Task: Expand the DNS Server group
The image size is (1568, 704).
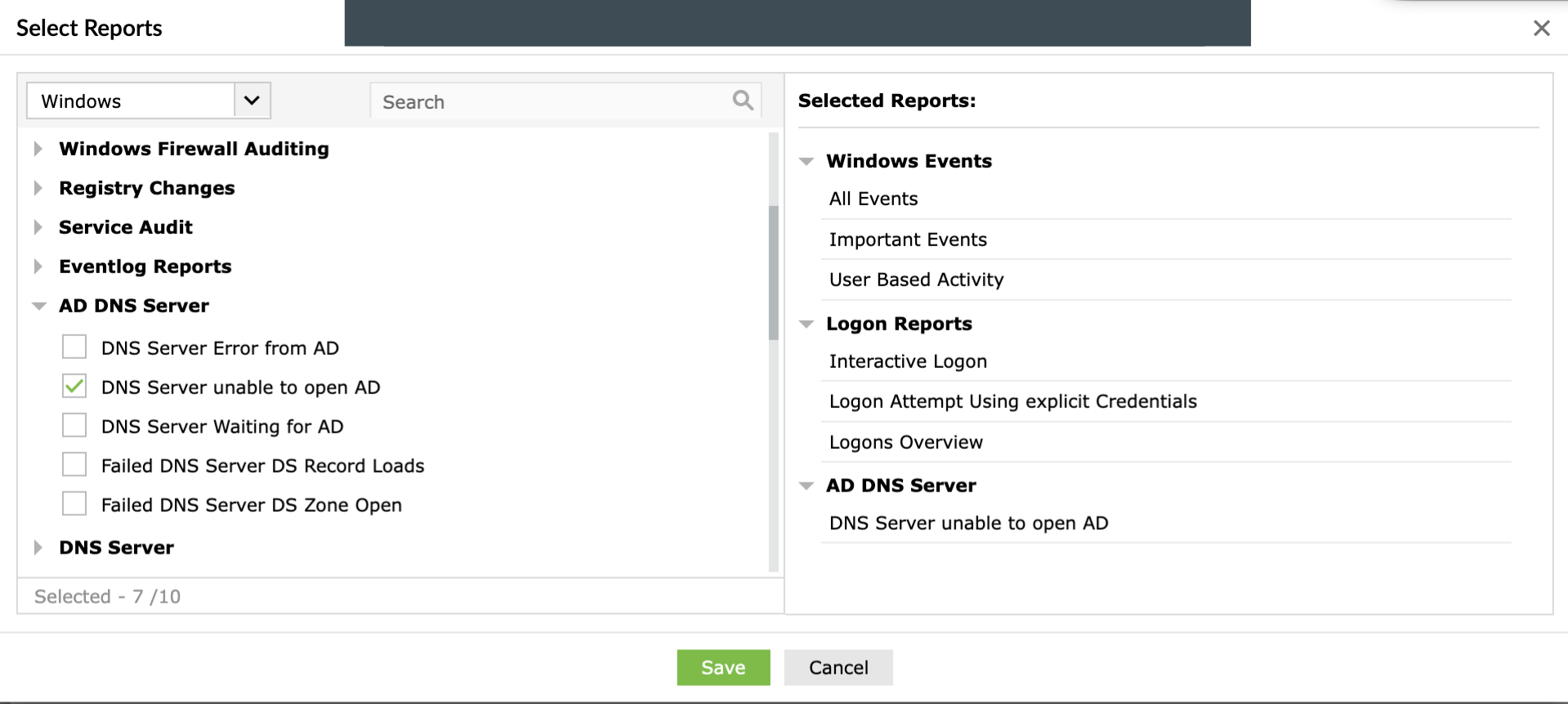Action: point(38,548)
